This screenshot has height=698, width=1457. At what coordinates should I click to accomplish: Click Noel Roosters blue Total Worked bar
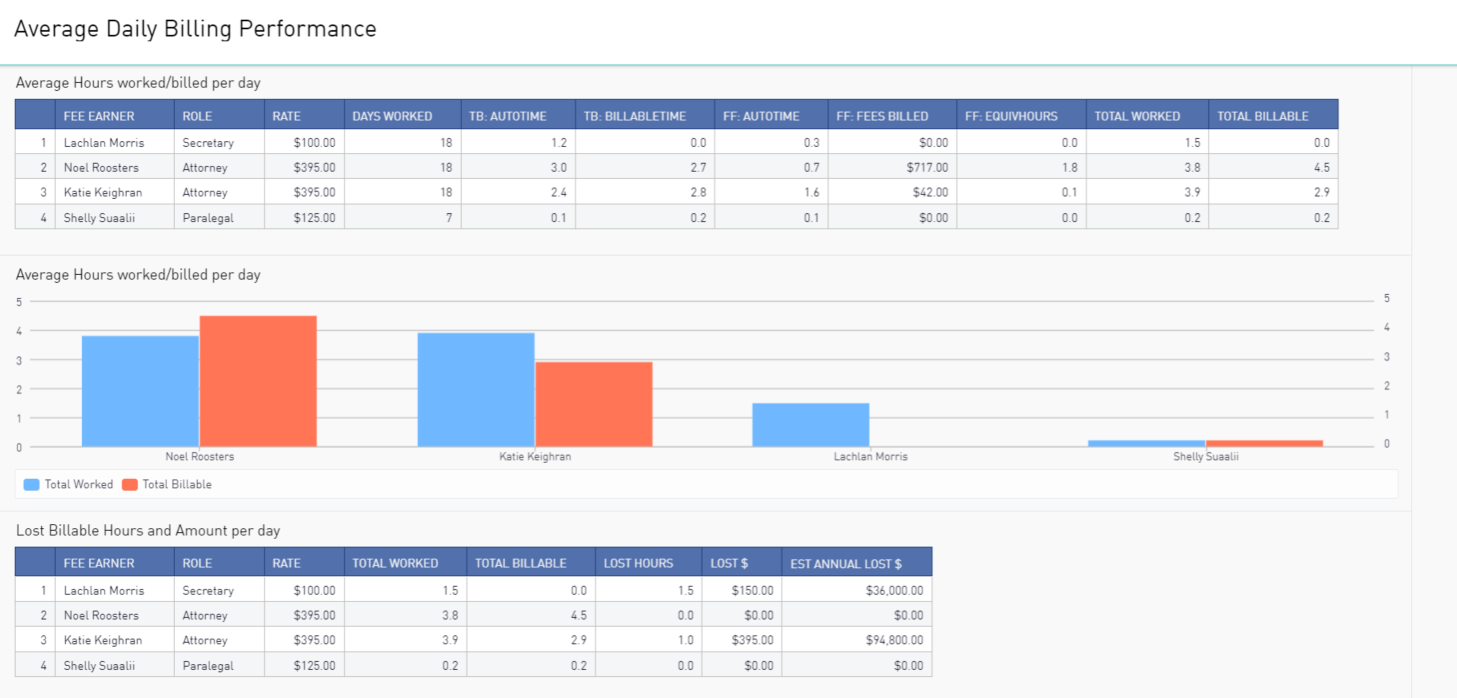(x=140, y=391)
